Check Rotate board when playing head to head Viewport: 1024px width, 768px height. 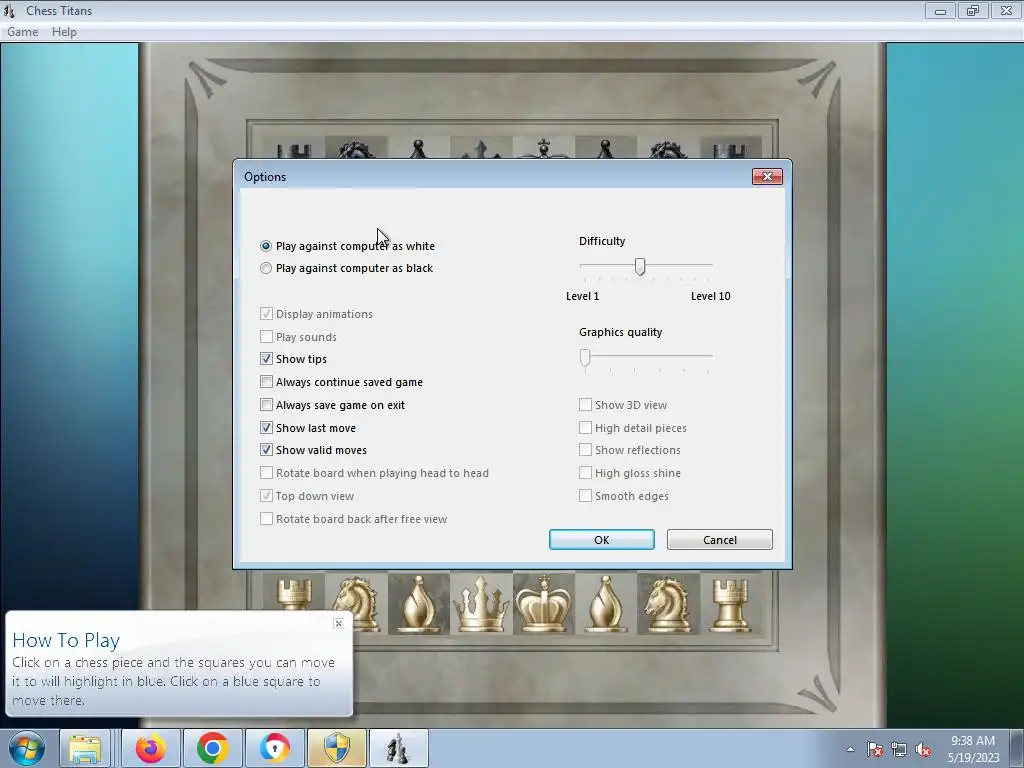(266, 473)
